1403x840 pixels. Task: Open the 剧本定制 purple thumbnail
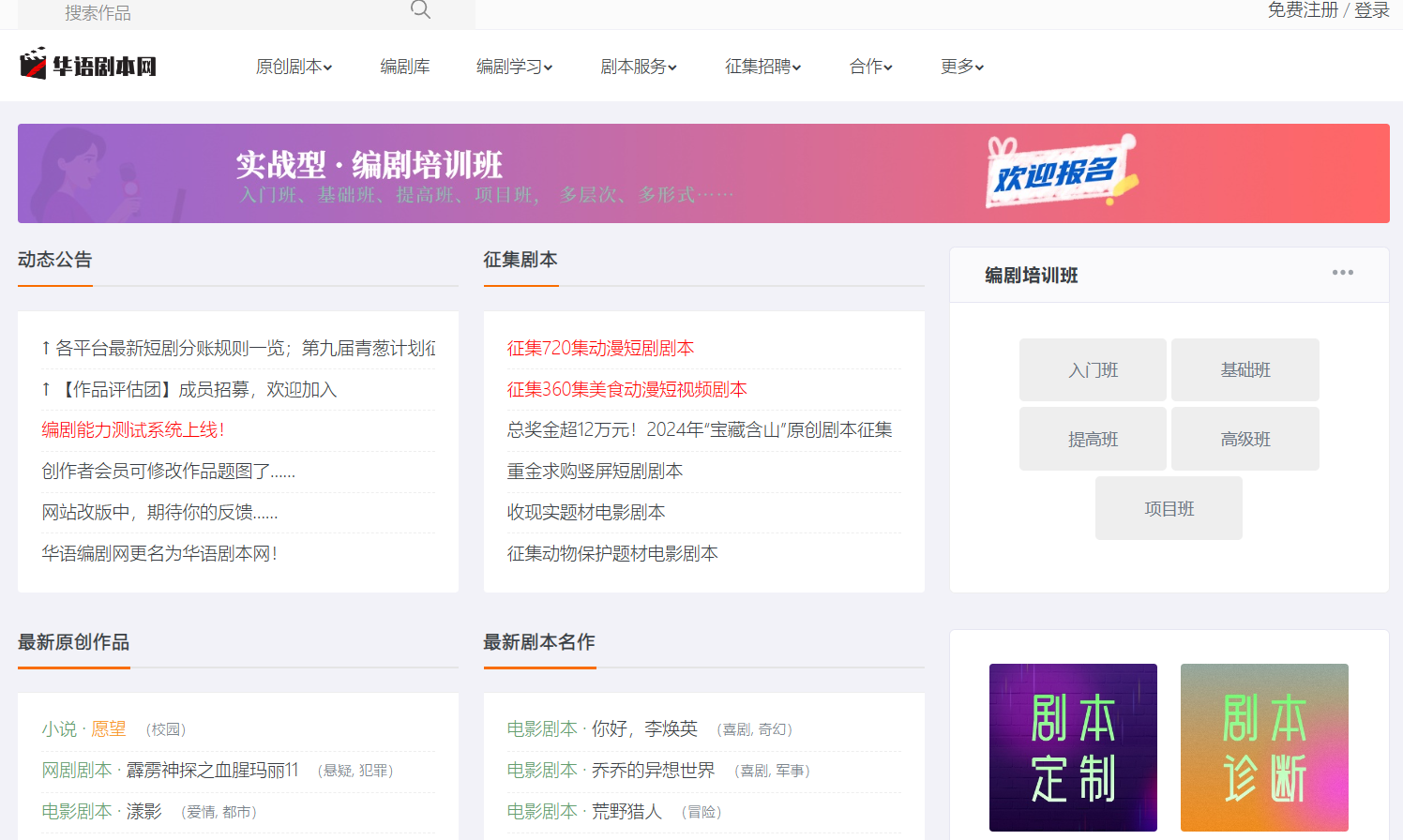click(1073, 747)
